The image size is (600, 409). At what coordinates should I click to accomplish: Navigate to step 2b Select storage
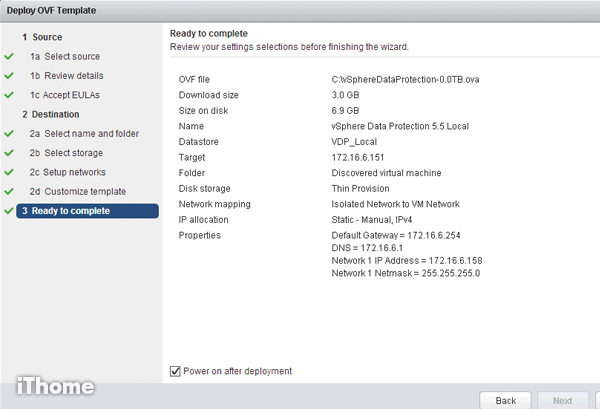coord(67,153)
